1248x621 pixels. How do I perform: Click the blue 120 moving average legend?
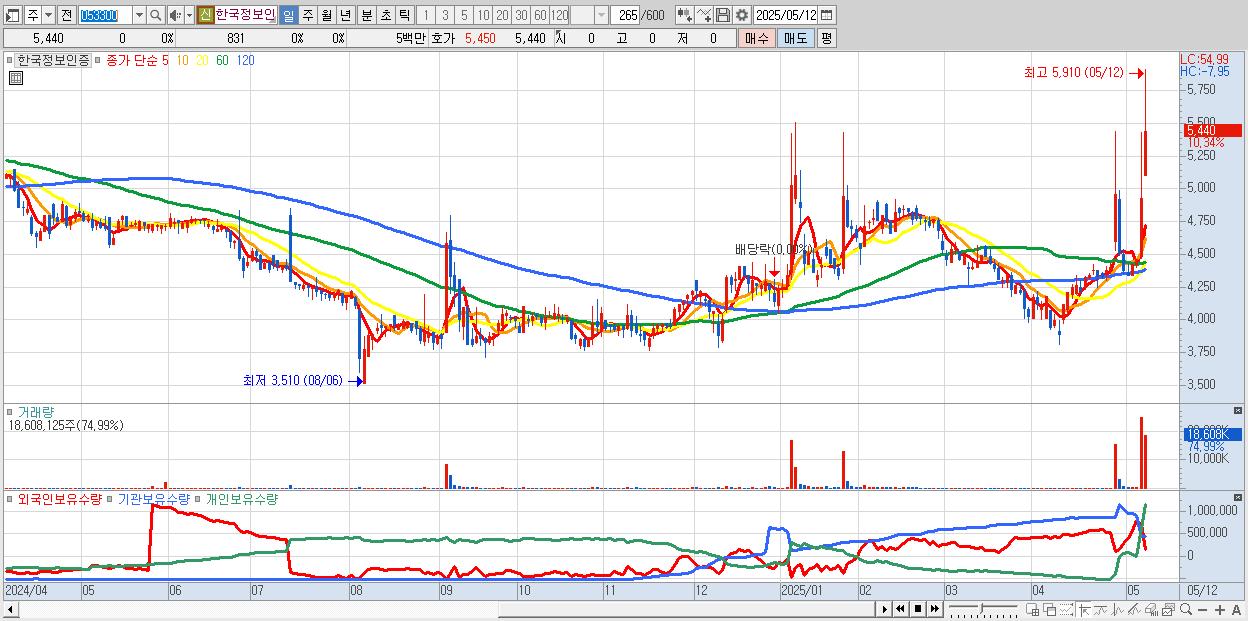click(x=245, y=60)
